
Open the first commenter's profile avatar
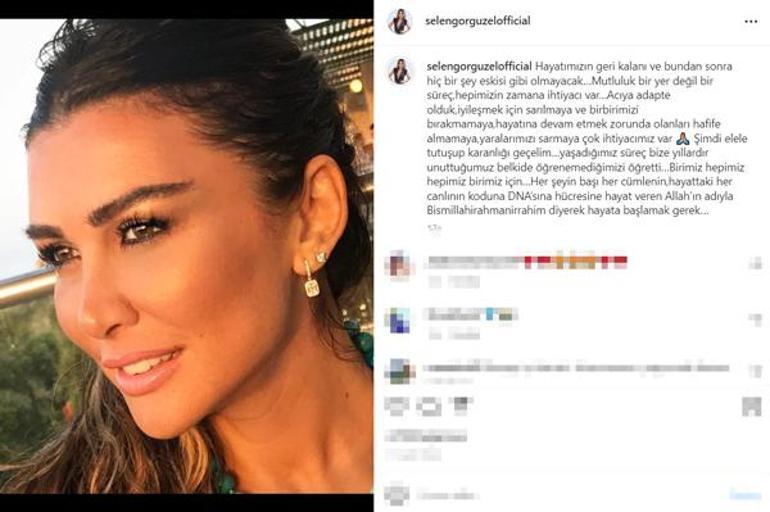[400, 265]
